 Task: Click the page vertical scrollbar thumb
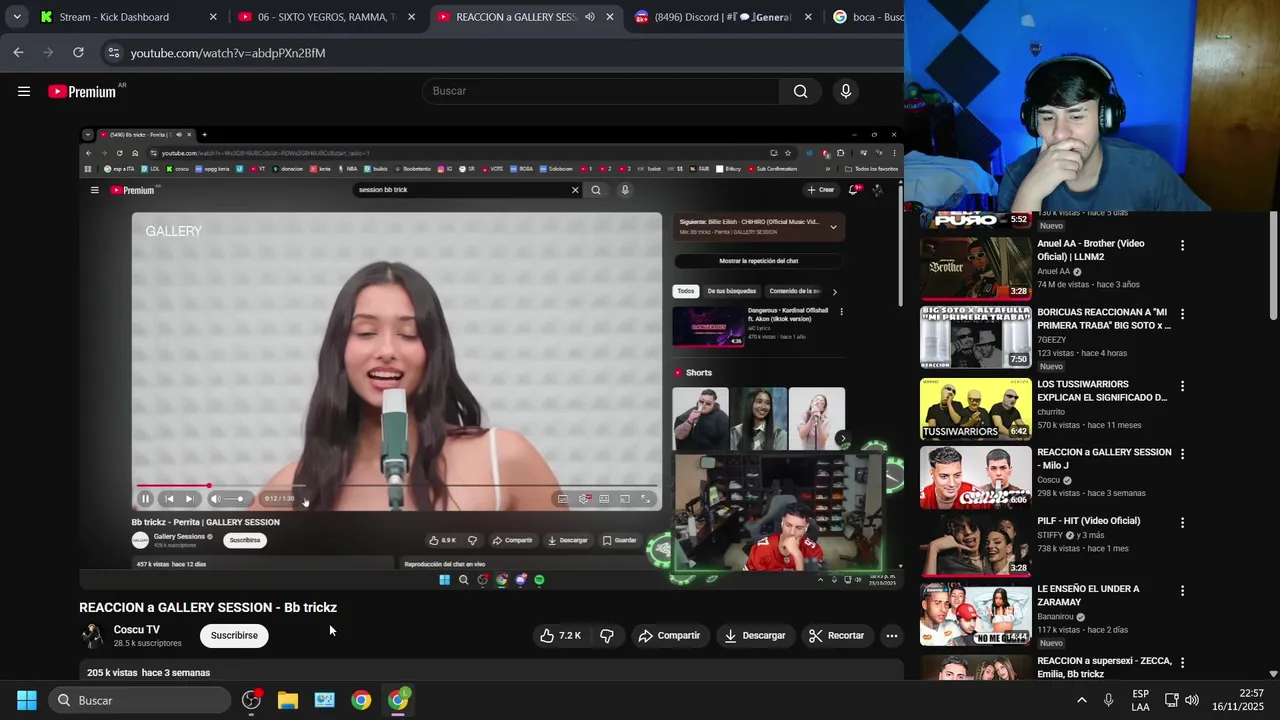[x=1273, y=266]
